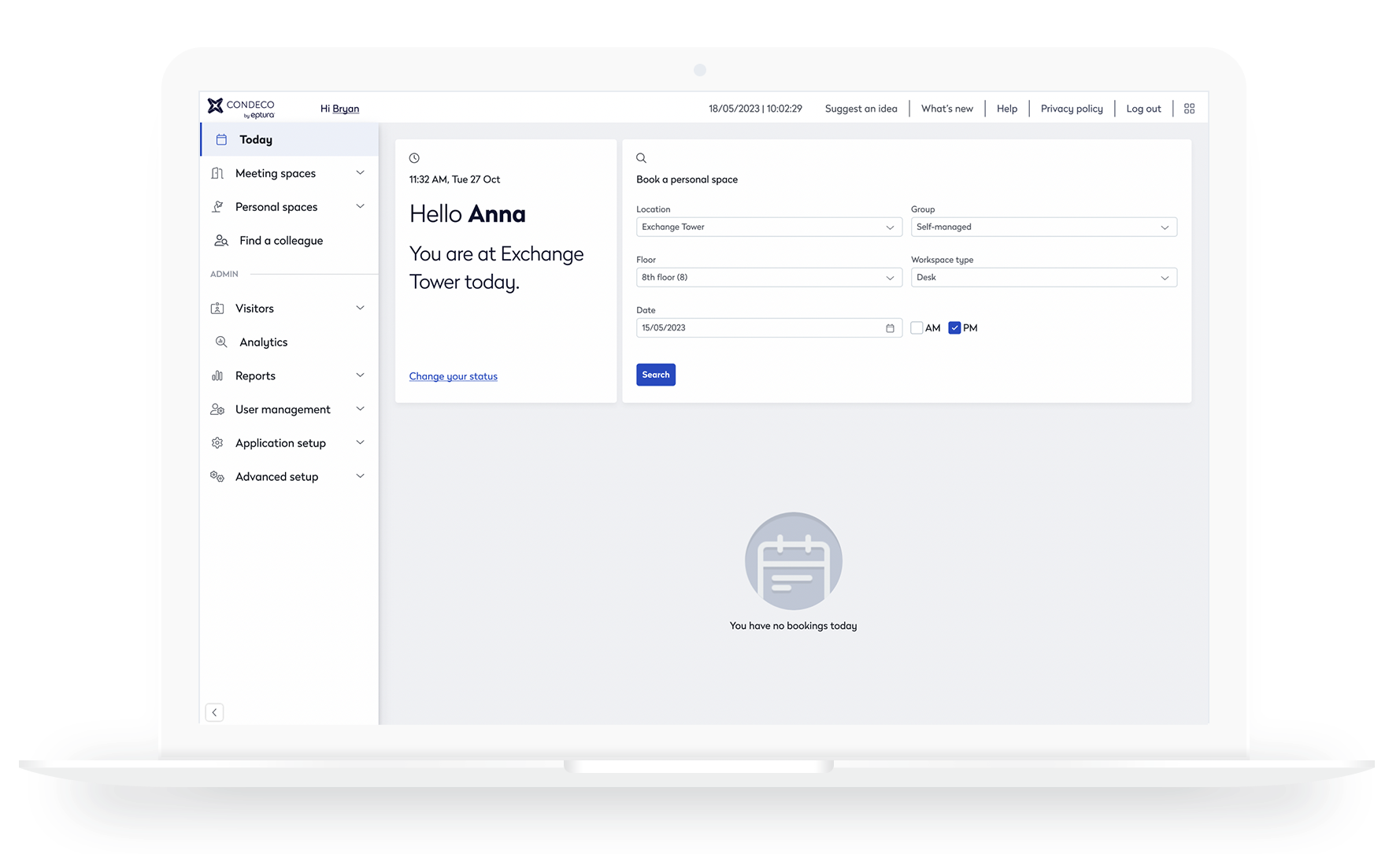Click the Find a colleague icon
The height and width of the screenshot is (854, 1400).
click(x=221, y=241)
